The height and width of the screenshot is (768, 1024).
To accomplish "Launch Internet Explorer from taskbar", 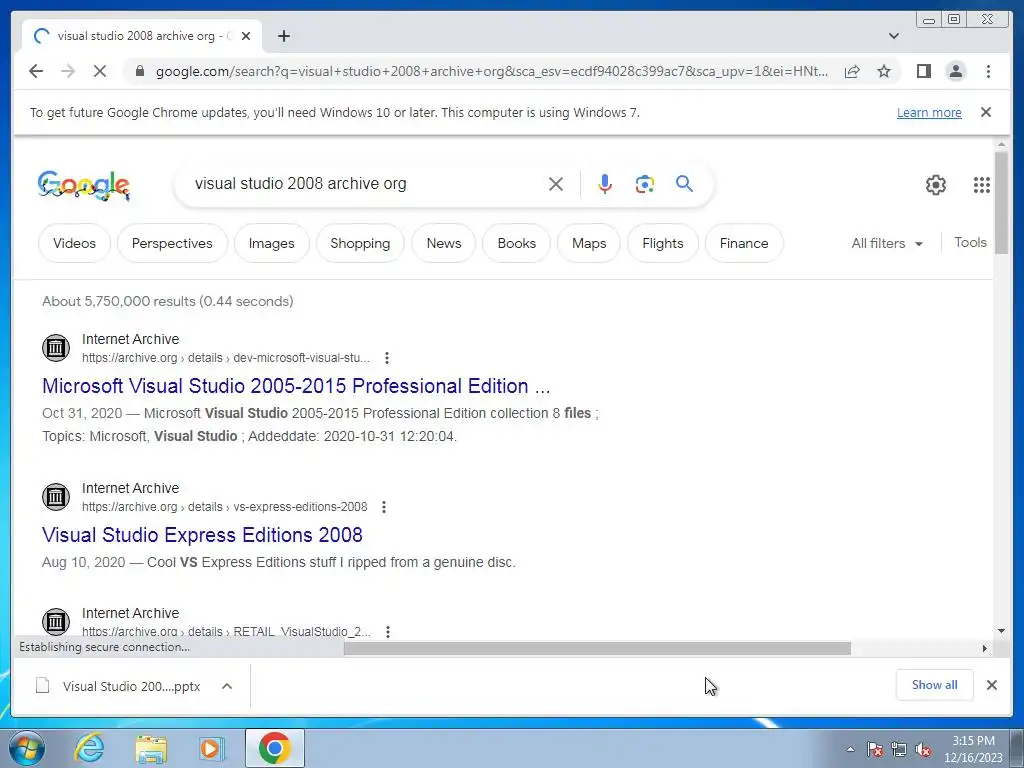I will pyautogui.click(x=89, y=748).
